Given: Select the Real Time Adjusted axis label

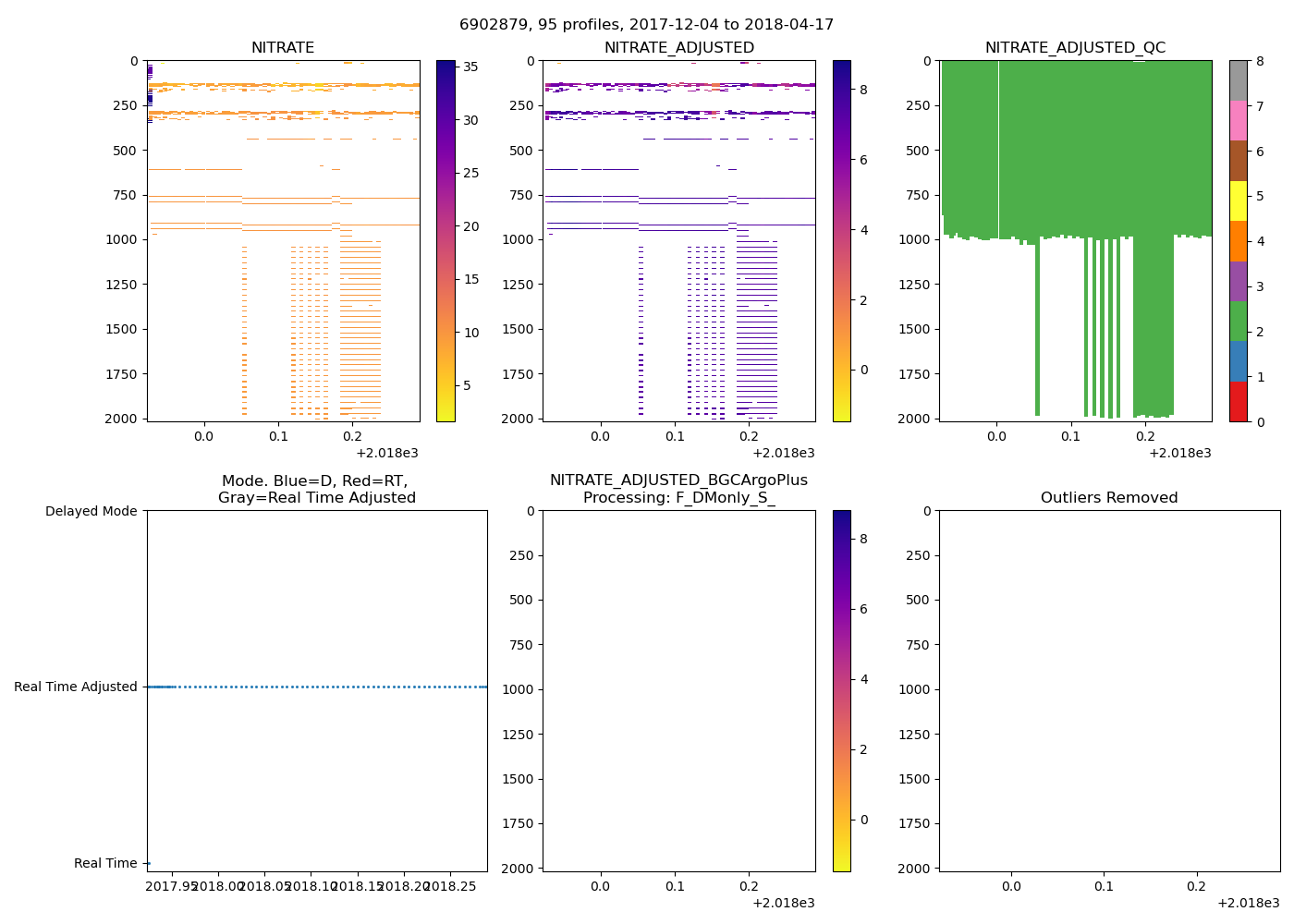Looking at the screenshot, I should (x=75, y=687).
